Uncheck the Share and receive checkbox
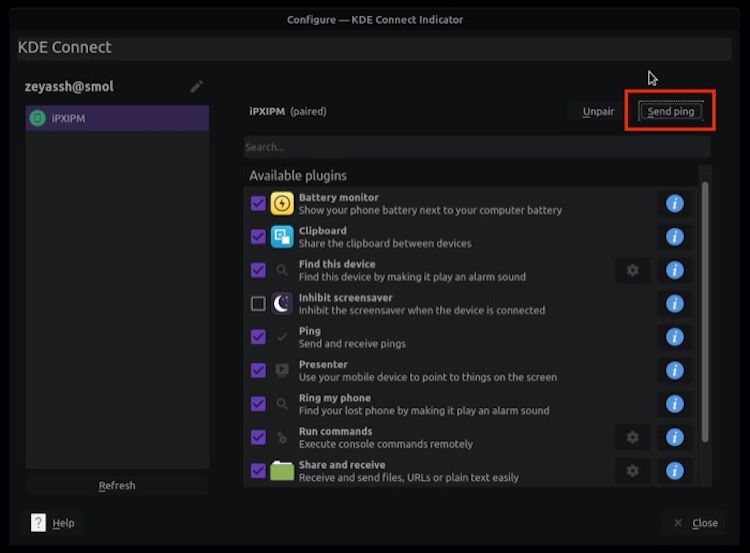Screen dimensions: 750x553 [x=258, y=471]
